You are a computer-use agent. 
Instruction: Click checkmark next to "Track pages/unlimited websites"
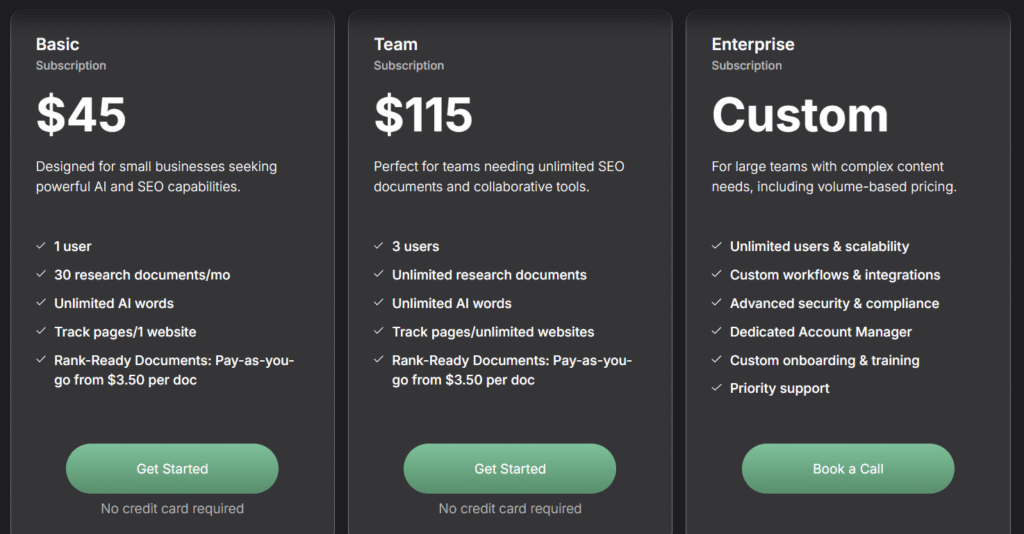point(379,331)
